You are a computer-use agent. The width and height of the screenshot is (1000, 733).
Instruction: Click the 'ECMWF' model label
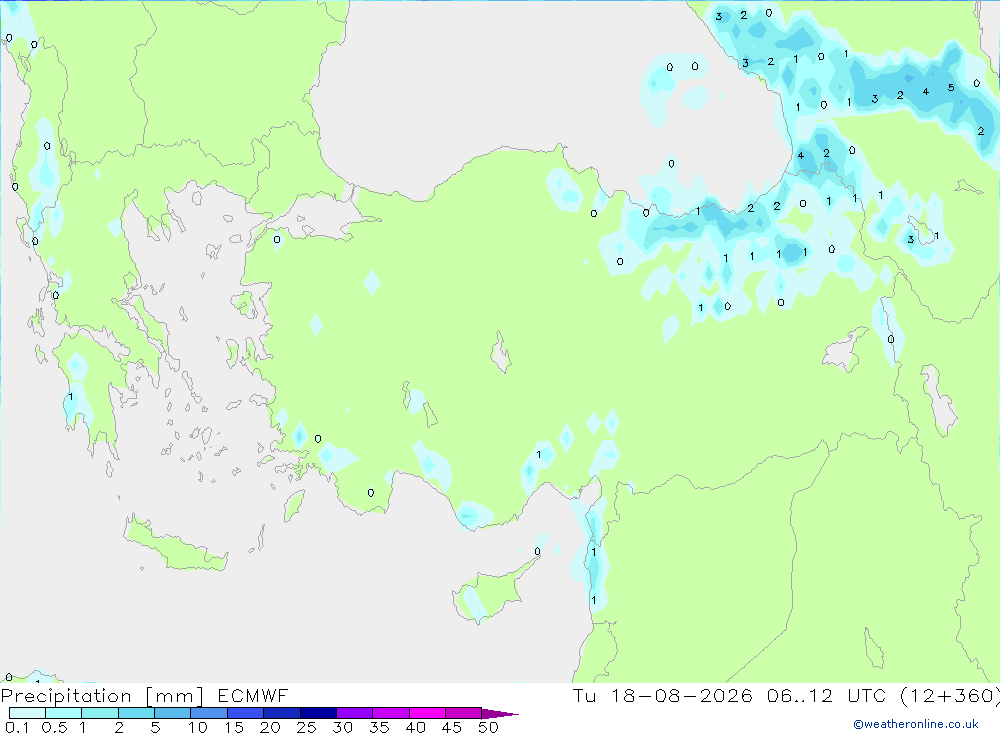[253, 695]
